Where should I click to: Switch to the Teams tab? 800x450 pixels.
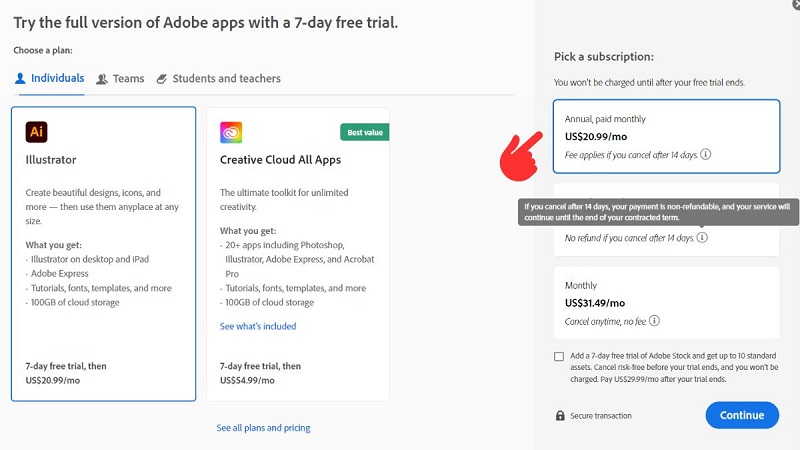(120, 79)
